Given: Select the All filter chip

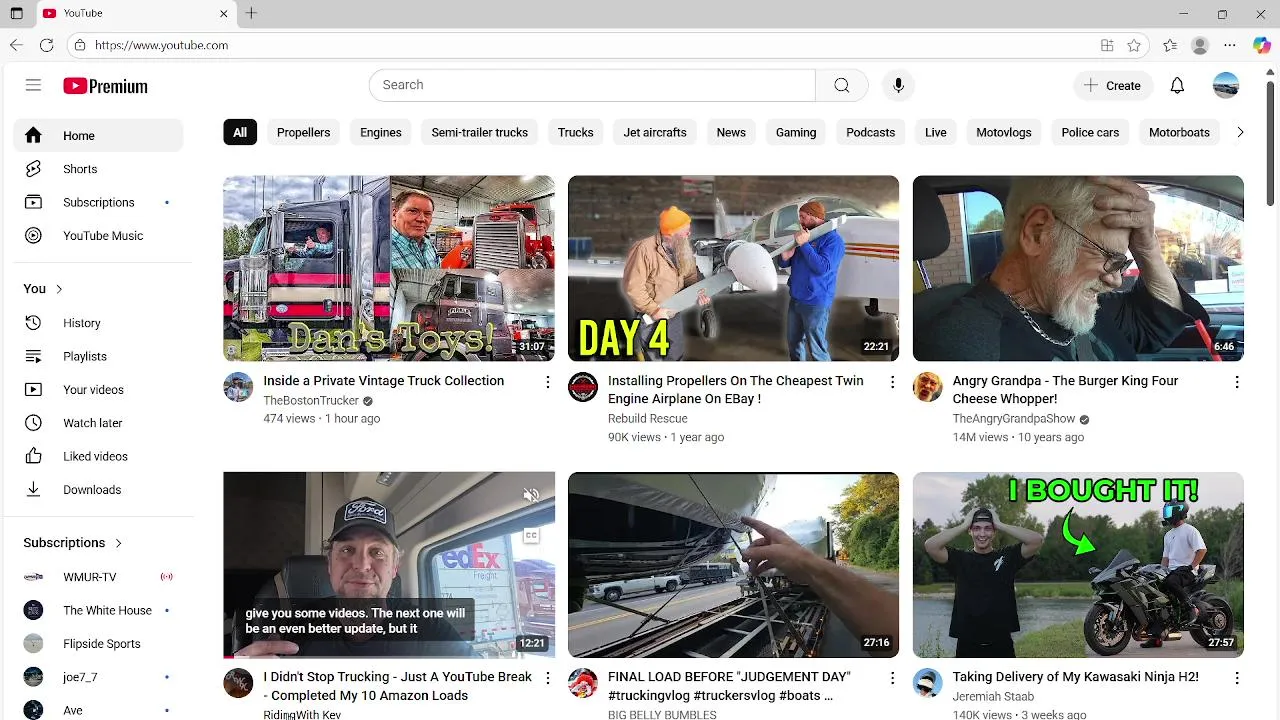Looking at the screenshot, I should click(x=240, y=132).
